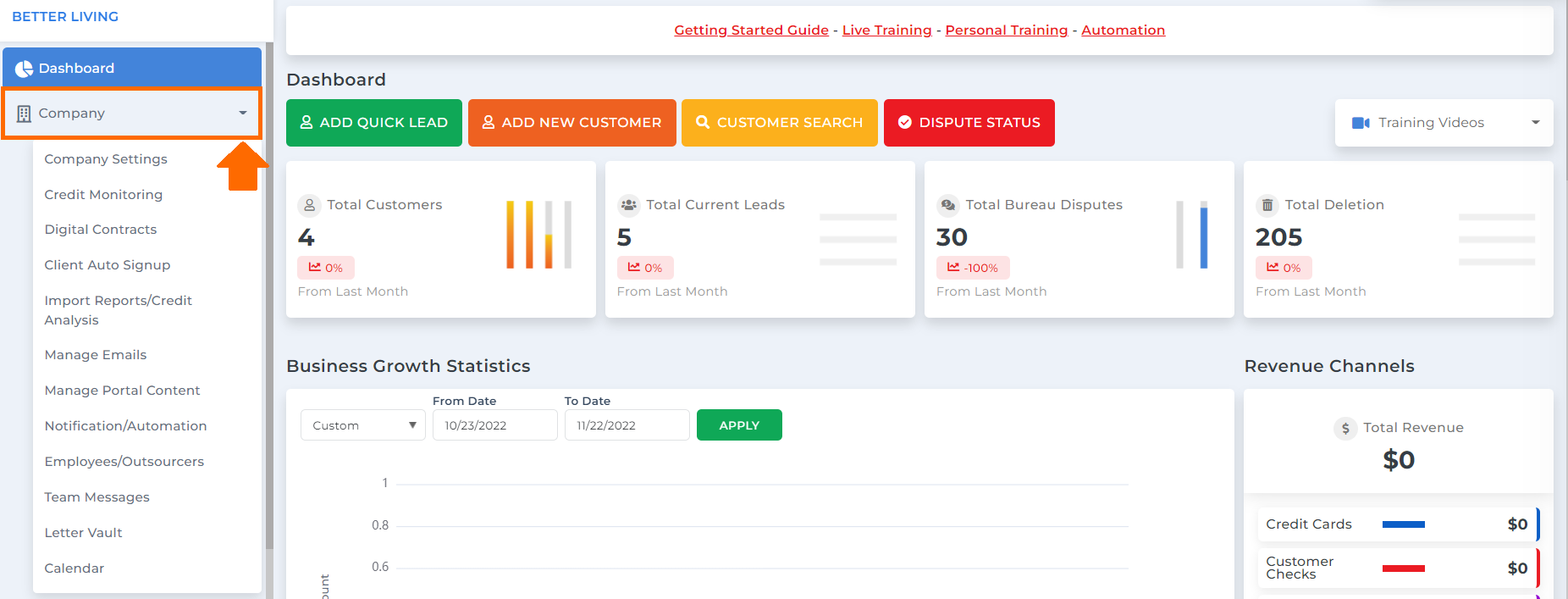Open Client Auto Signup

[108, 265]
